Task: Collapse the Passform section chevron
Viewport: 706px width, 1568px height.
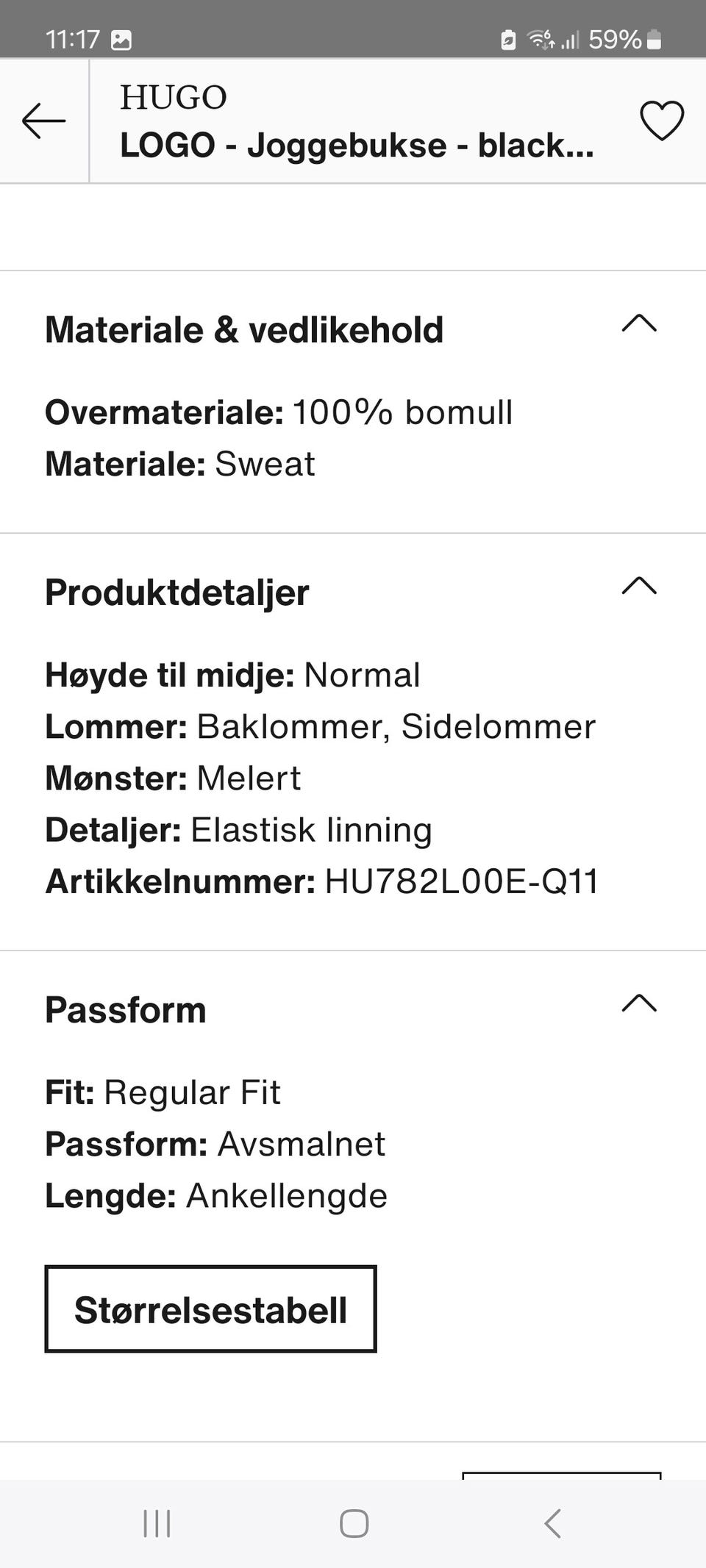Action: tap(639, 1003)
